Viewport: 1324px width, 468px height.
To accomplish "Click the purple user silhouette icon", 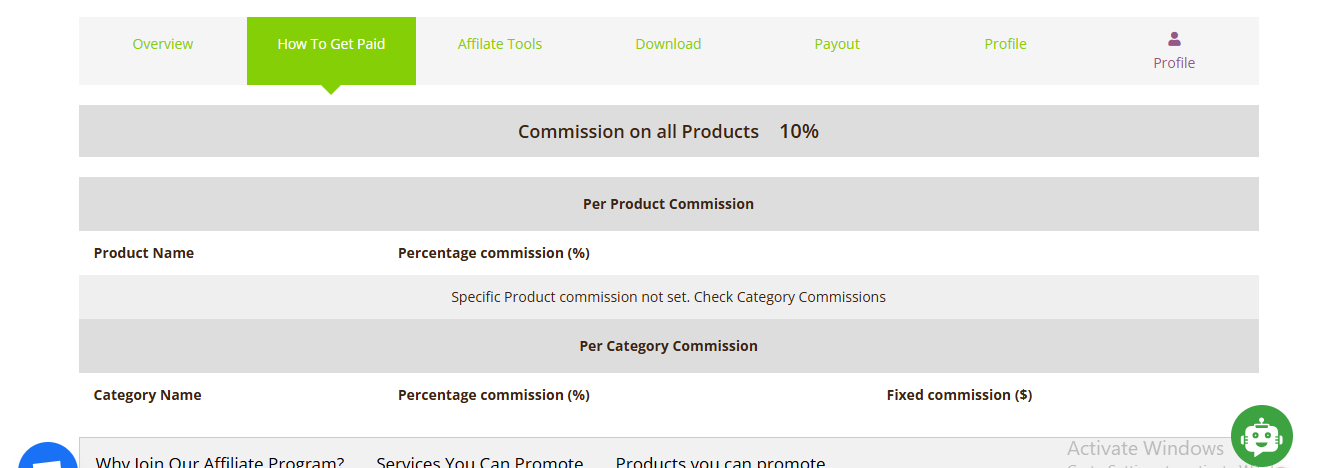I will (1174, 39).
